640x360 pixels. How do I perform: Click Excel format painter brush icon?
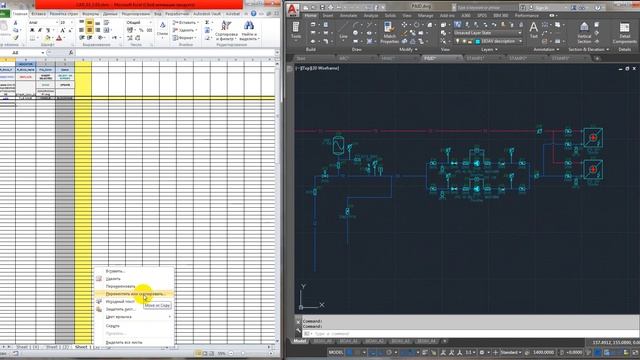16,38
